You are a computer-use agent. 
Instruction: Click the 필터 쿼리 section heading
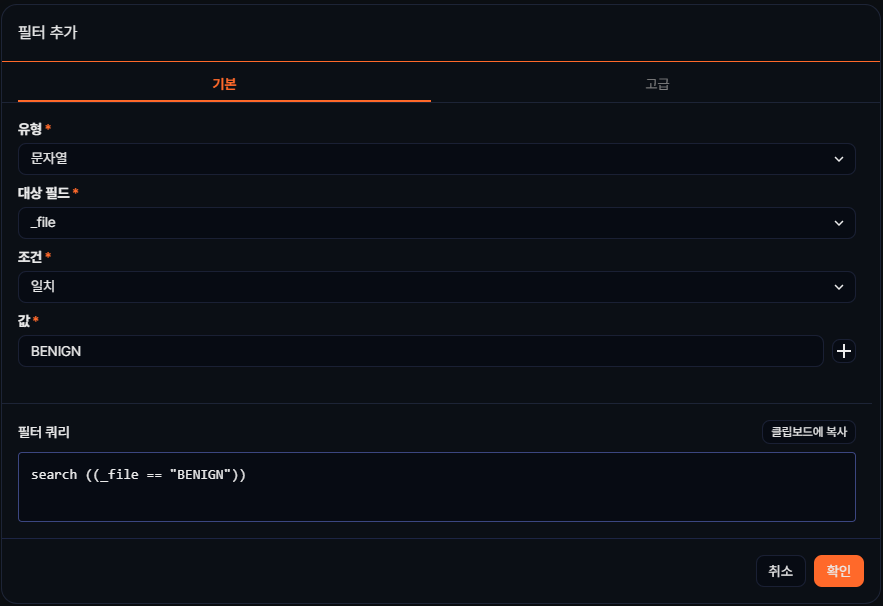44,433
